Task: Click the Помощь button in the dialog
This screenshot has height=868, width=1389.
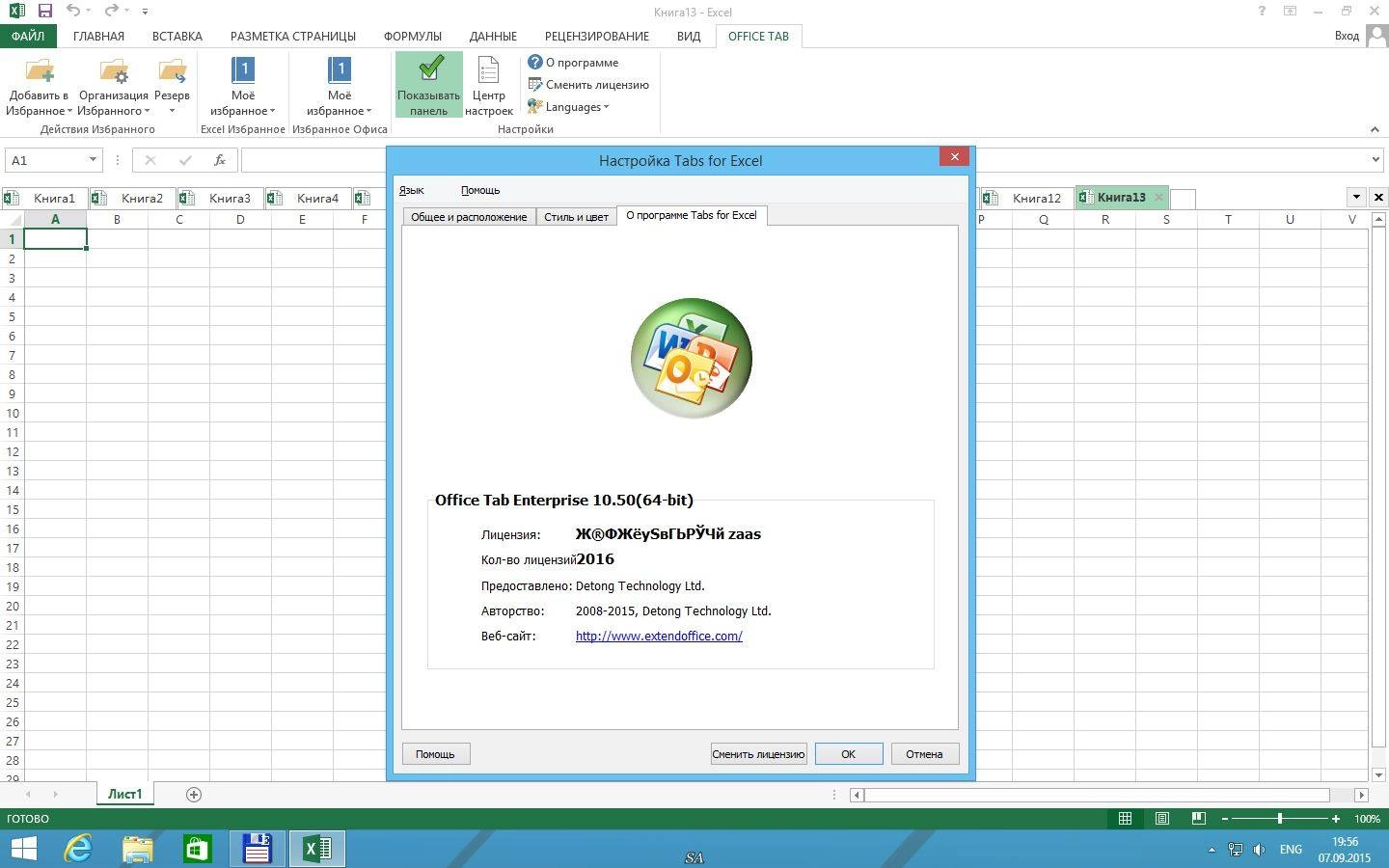Action: point(435,753)
